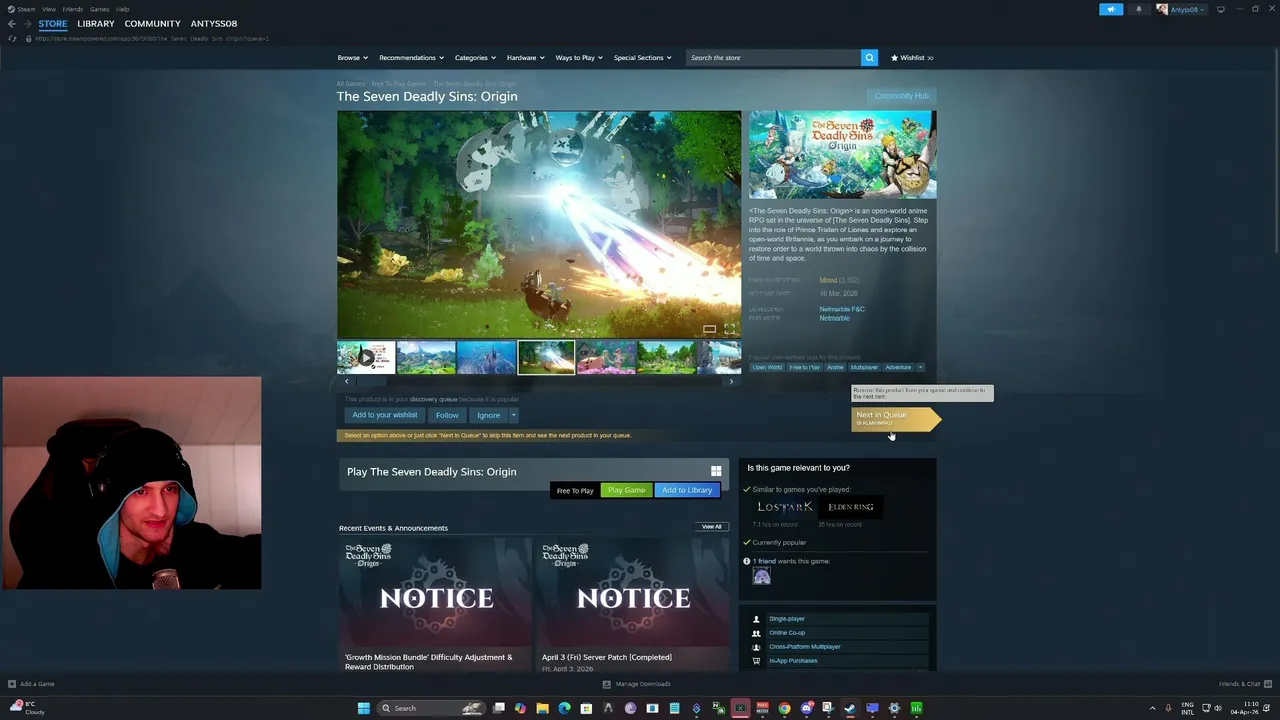Click the theater mode icon on the video

coord(709,329)
